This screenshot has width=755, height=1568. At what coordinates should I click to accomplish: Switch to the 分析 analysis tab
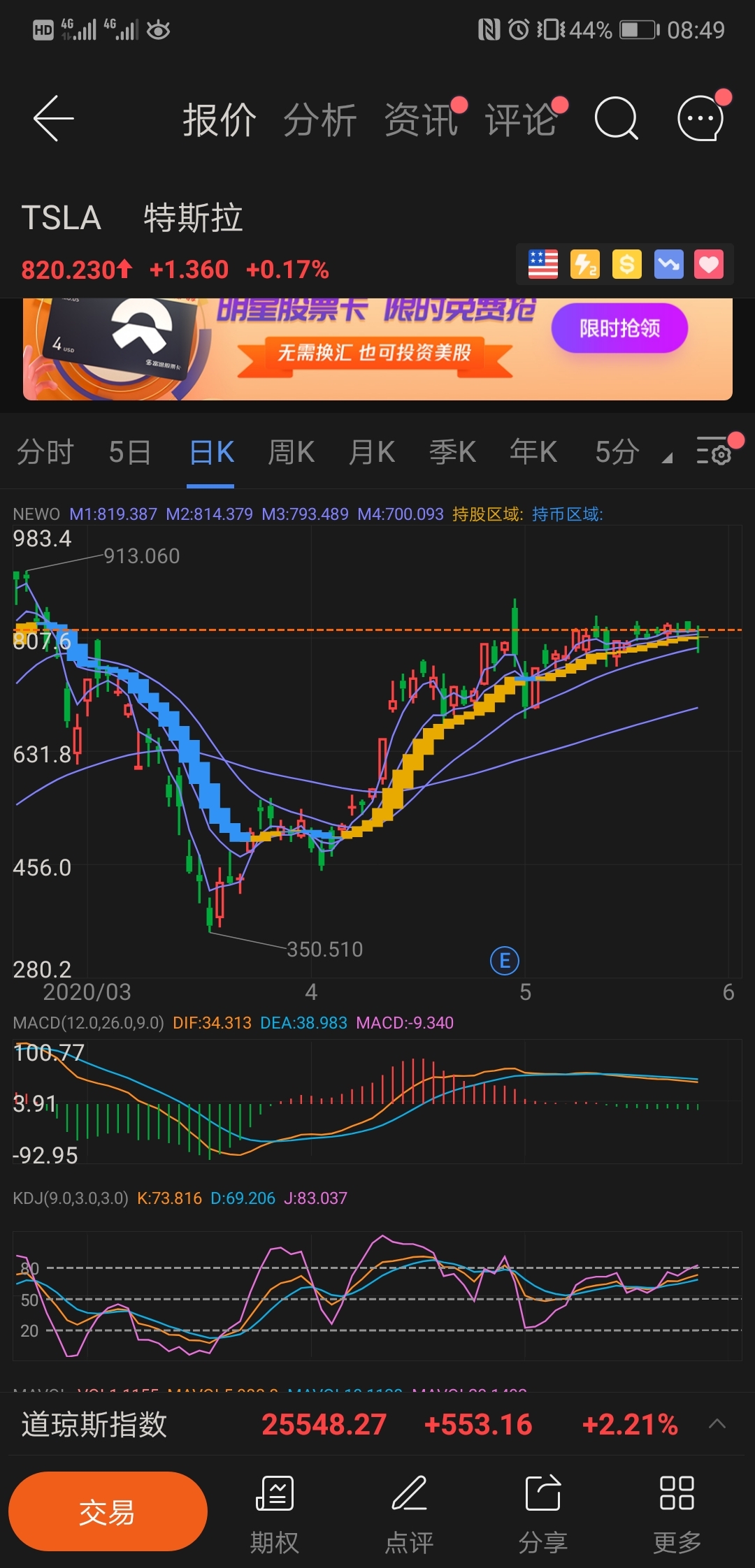[320, 119]
